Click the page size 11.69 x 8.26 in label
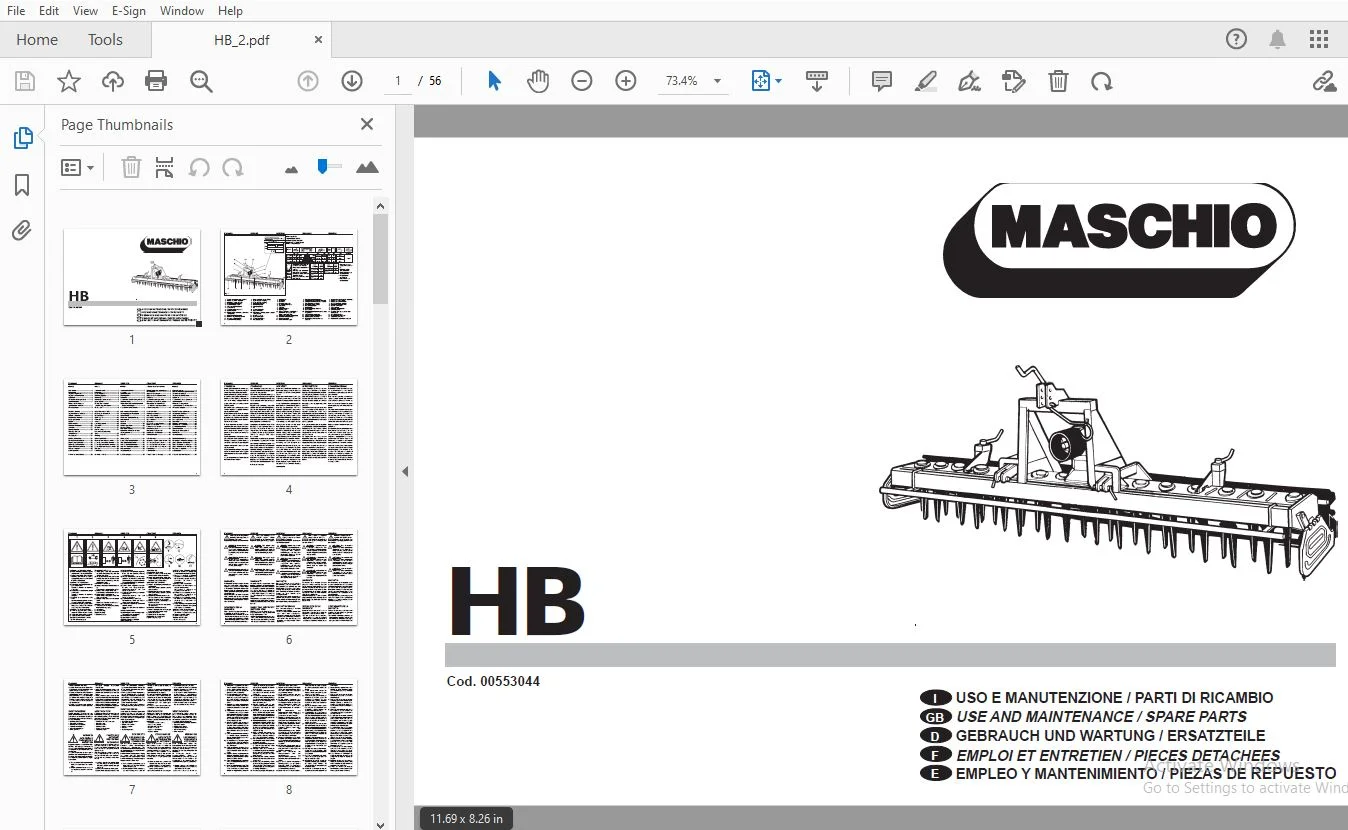Viewport: 1348px width, 830px height. click(466, 819)
